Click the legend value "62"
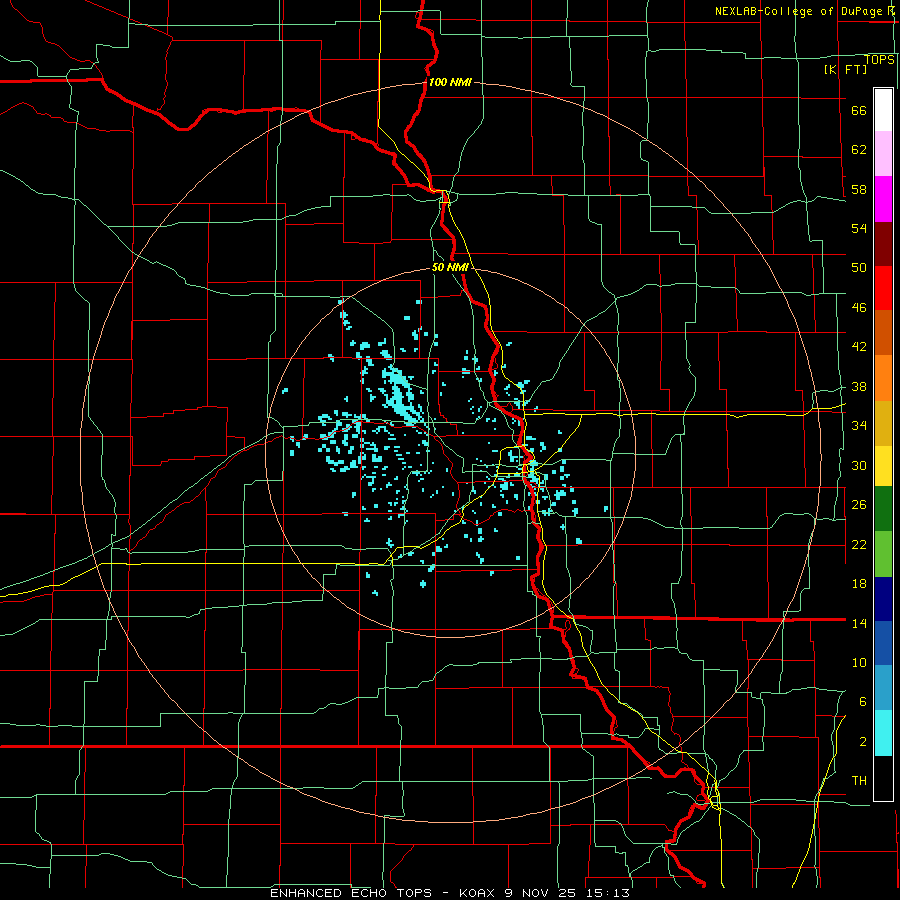 click(859, 150)
